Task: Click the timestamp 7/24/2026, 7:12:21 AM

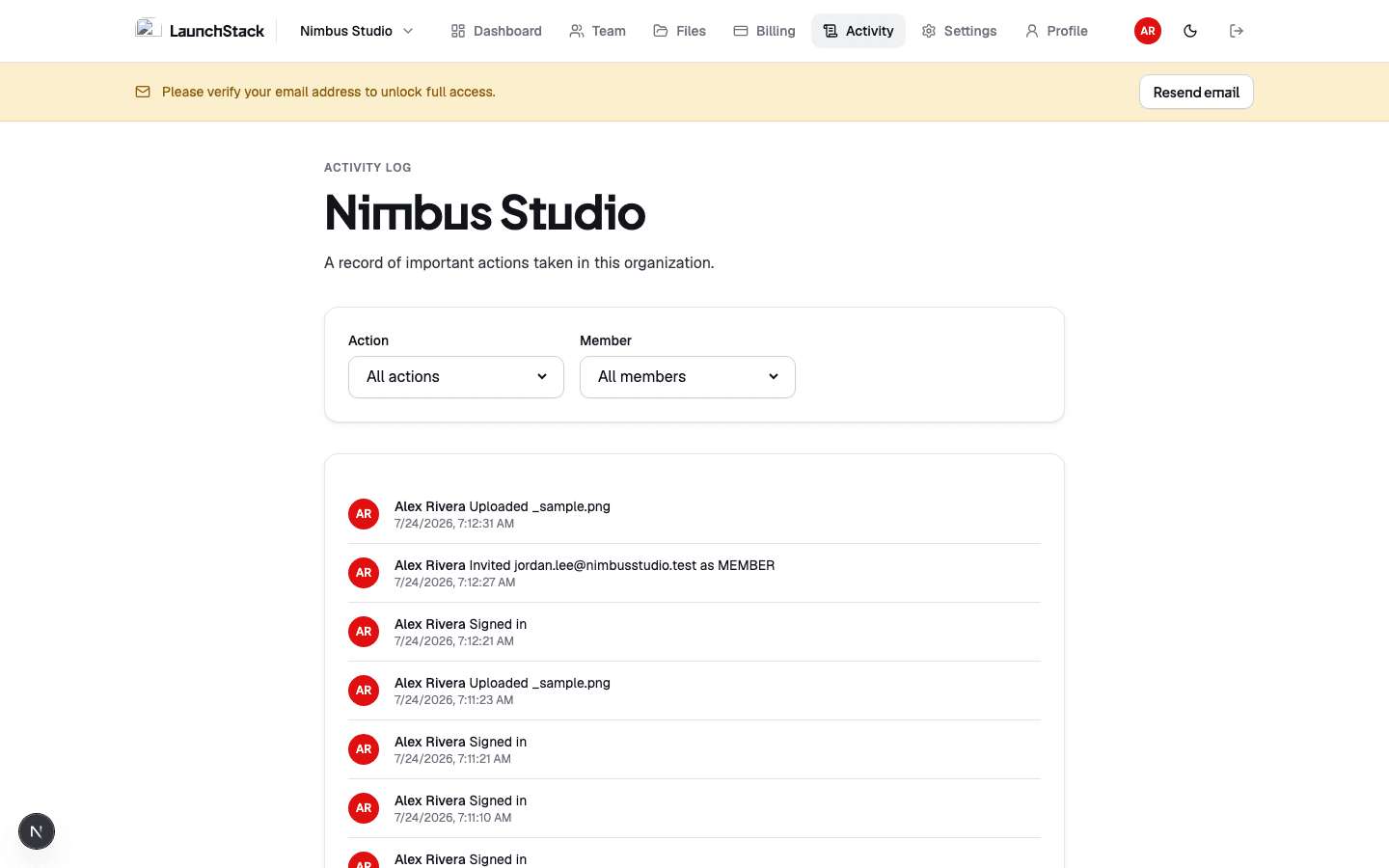Action: coord(454,641)
